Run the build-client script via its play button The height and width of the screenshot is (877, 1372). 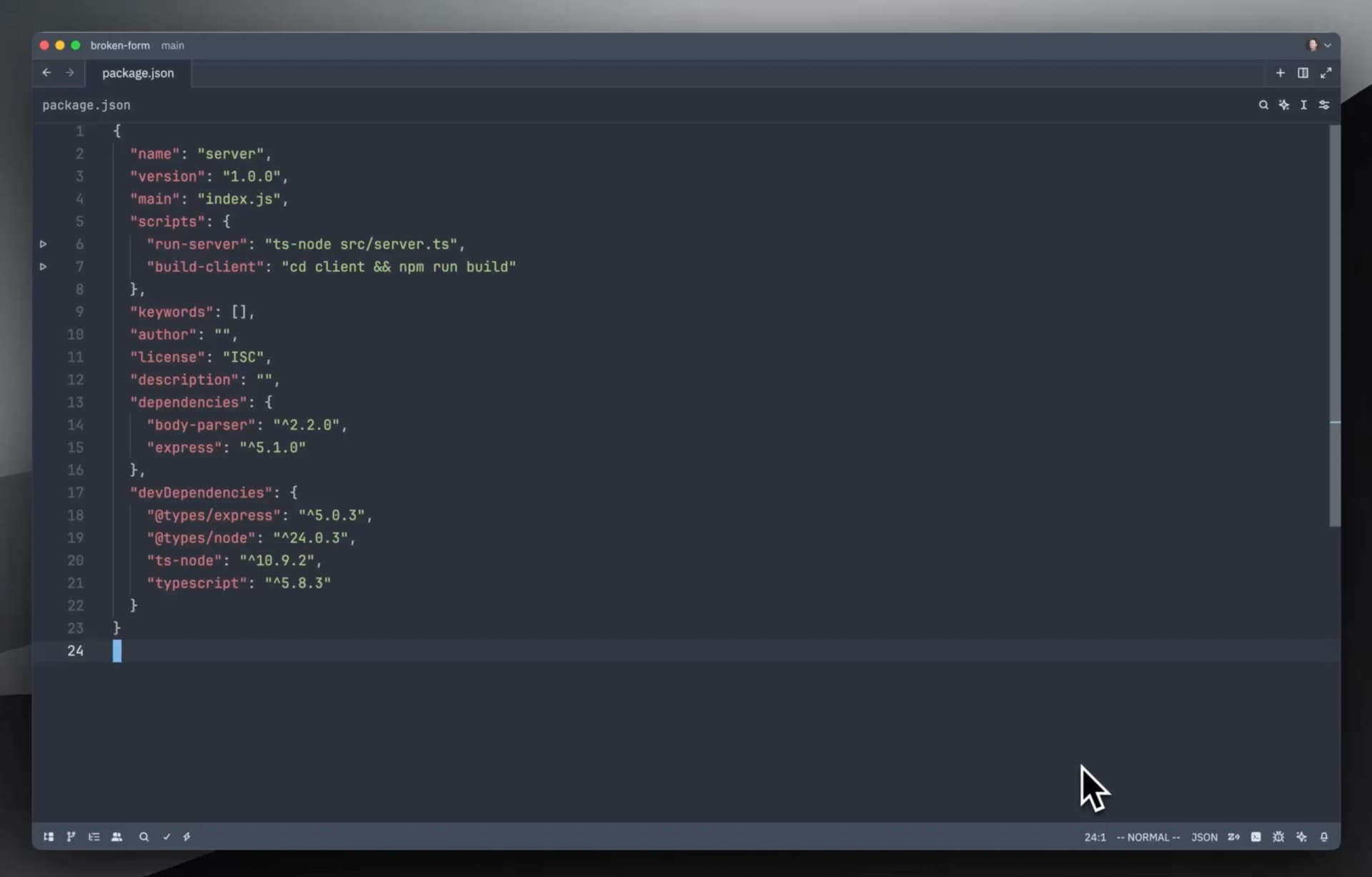coord(44,267)
